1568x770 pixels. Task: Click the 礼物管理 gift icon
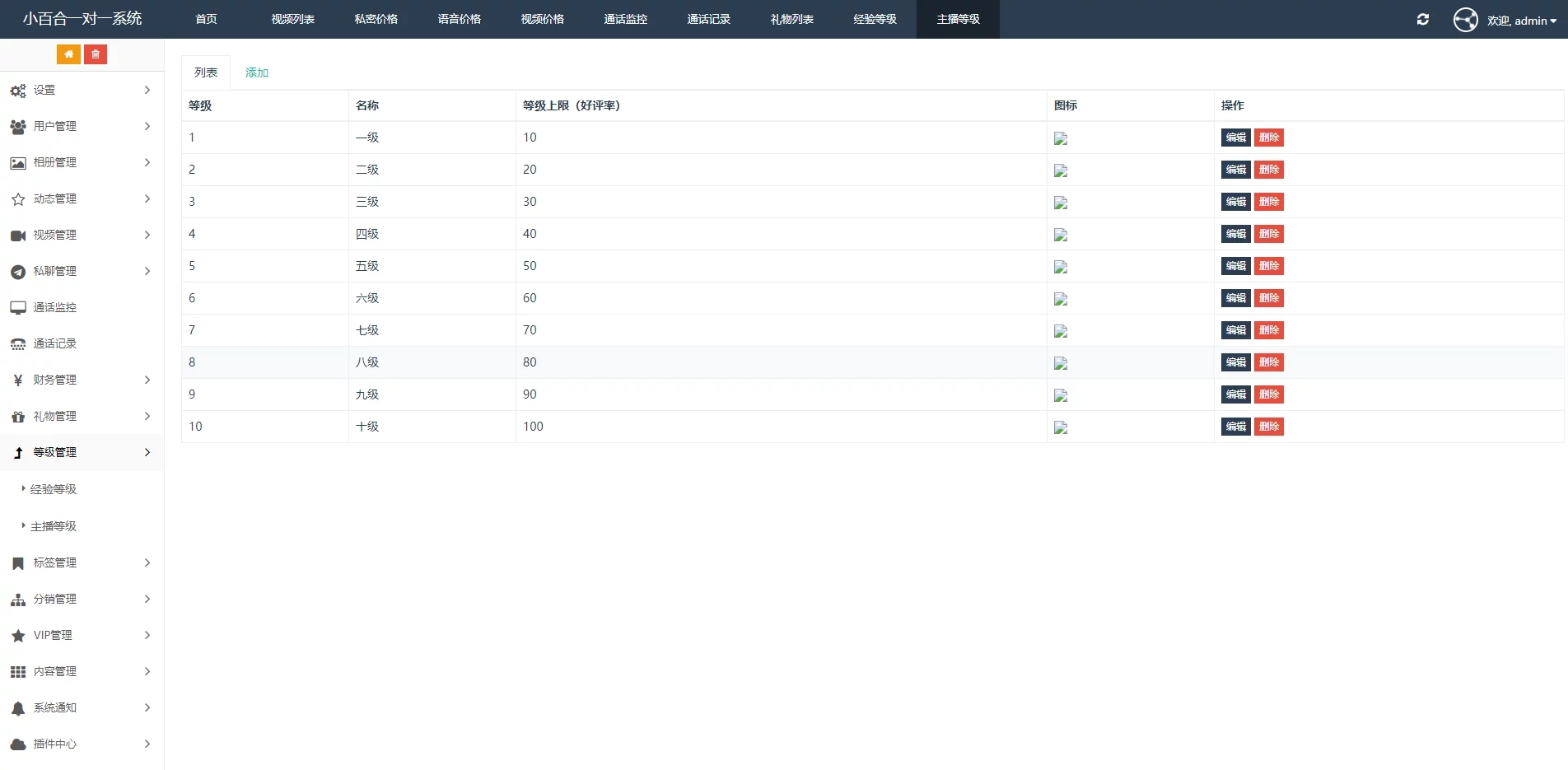click(x=18, y=417)
